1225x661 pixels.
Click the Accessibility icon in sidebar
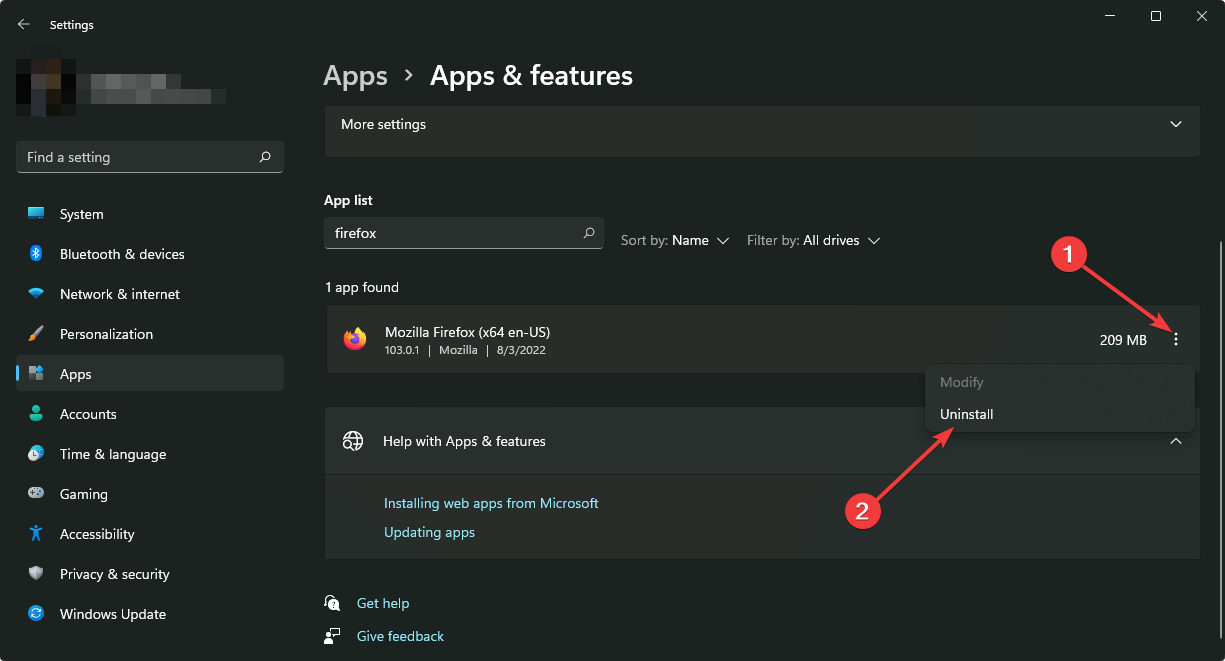click(36, 534)
